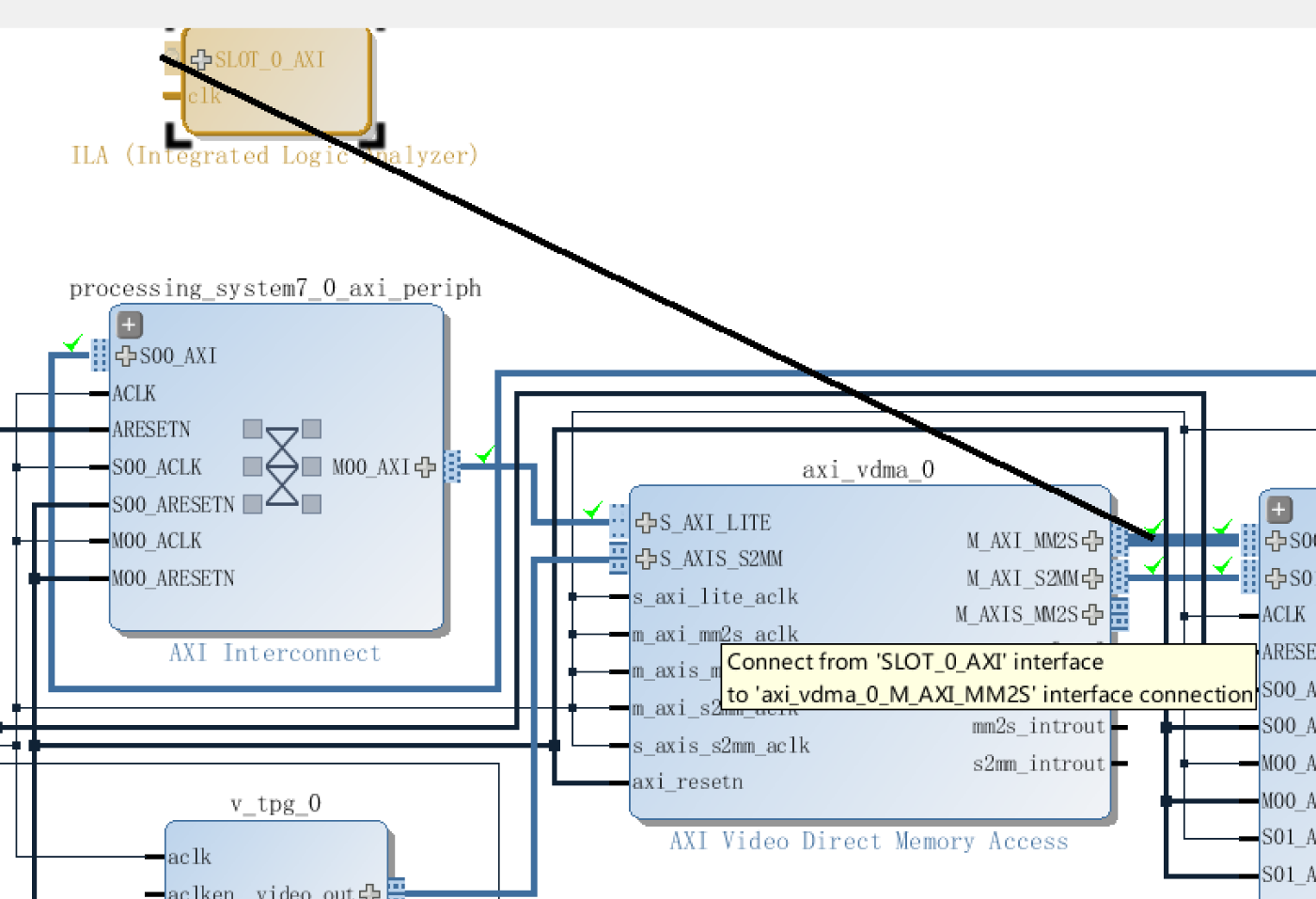Select the ACLK pin on axi_periph block
This screenshot has height=899, width=1316.
pos(134,393)
